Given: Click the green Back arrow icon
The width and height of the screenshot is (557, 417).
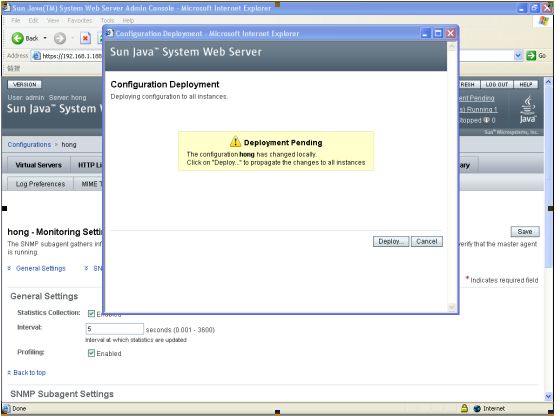Looking at the screenshot, I should [17, 38].
